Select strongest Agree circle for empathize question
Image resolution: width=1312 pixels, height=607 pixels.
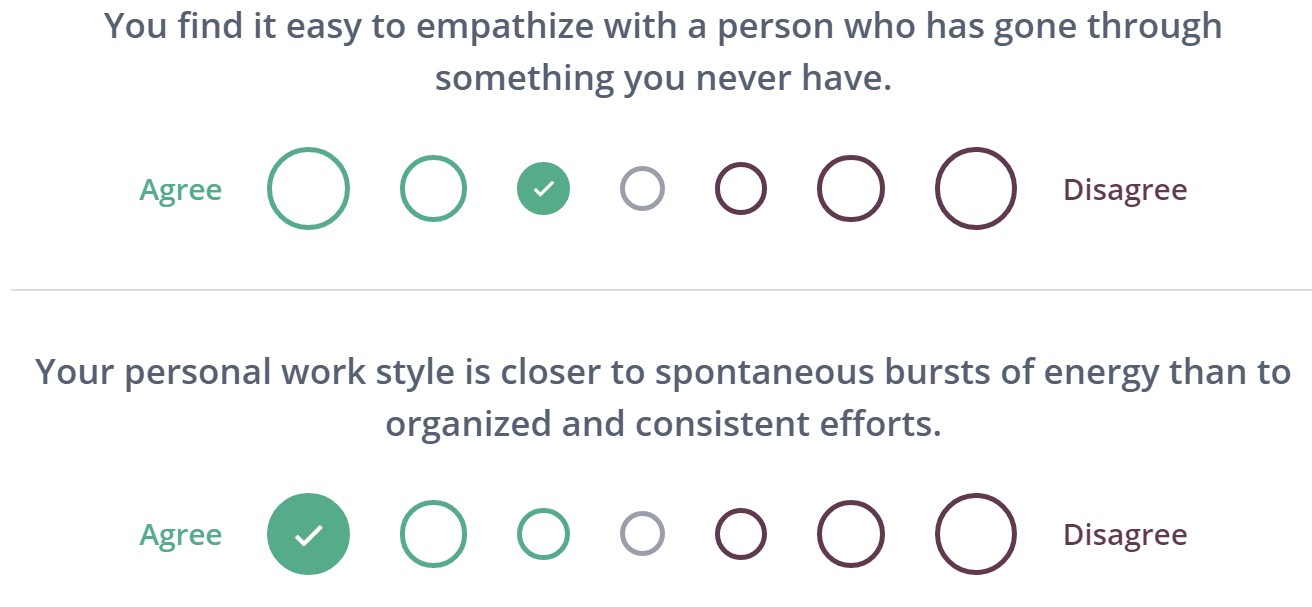(x=308, y=188)
